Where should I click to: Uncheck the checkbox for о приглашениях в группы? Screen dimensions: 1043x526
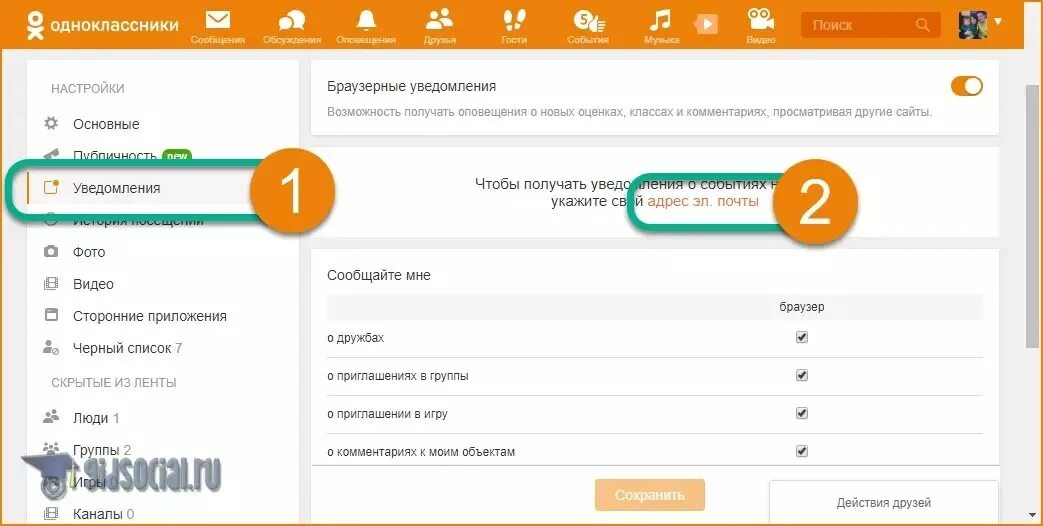point(802,375)
